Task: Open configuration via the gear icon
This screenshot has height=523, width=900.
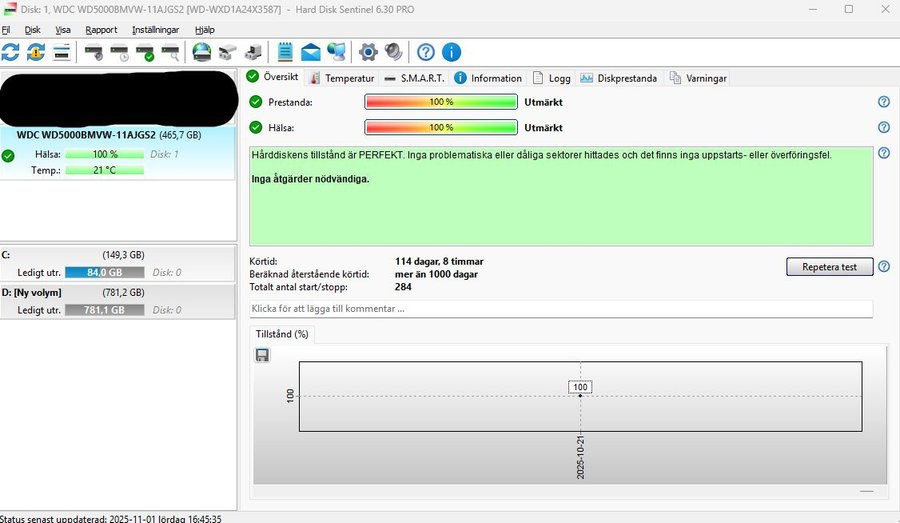Action: tap(368, 52)
